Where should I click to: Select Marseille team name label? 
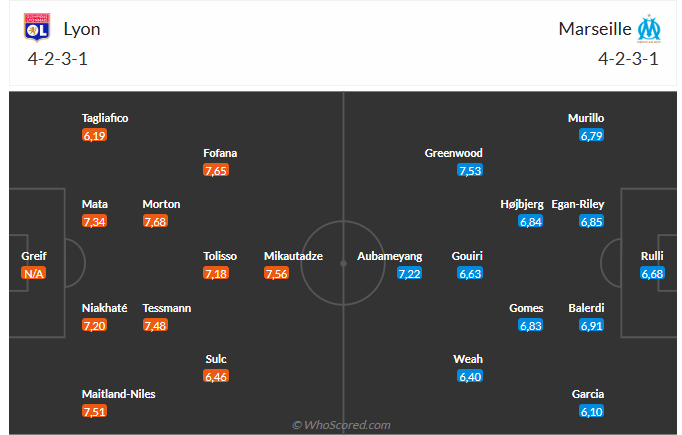tap(593, 29)
